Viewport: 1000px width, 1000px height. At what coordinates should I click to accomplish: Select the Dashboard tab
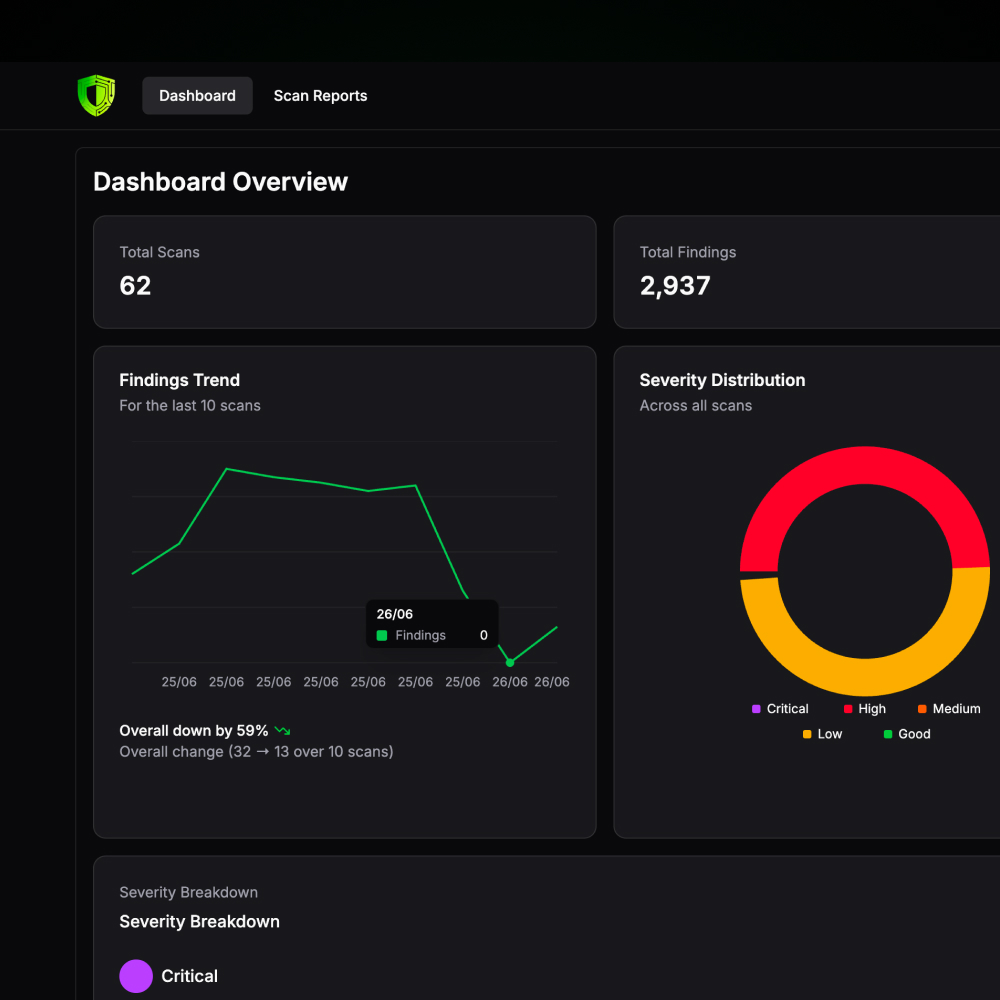point(197,95)
